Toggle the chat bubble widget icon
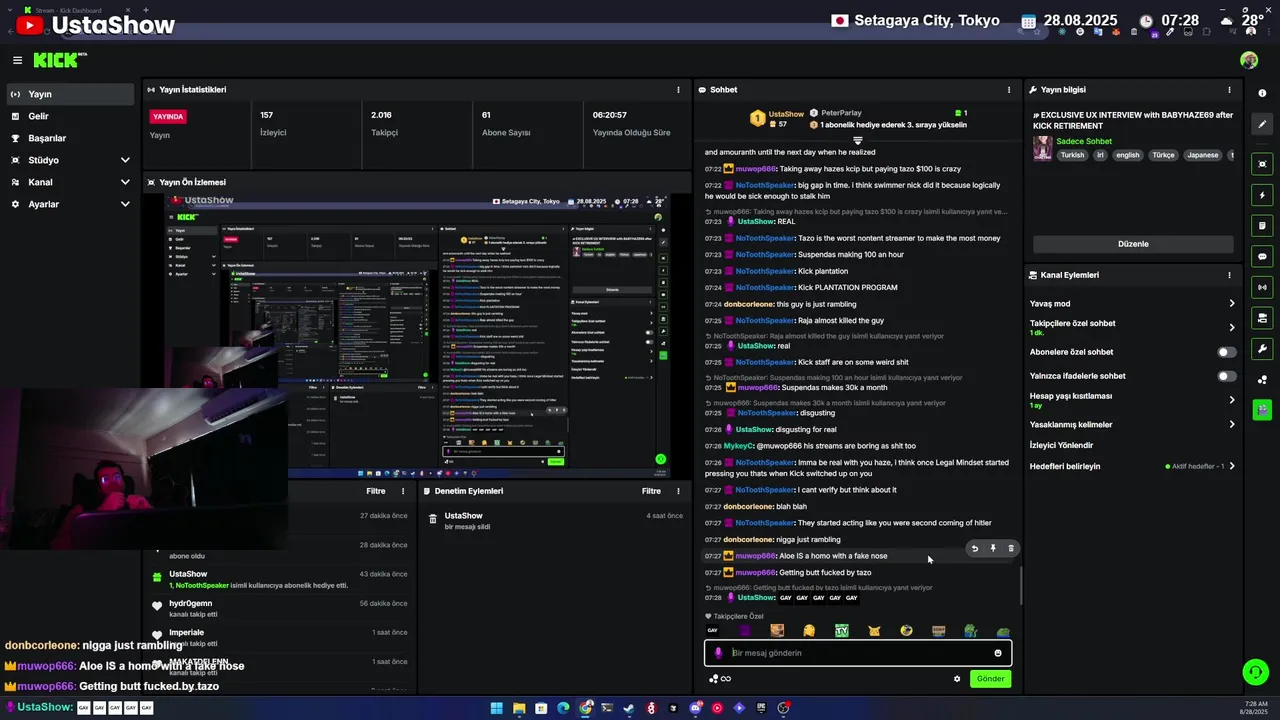The width and height of the screenshot is (1280, 720). click(1262, 257)
